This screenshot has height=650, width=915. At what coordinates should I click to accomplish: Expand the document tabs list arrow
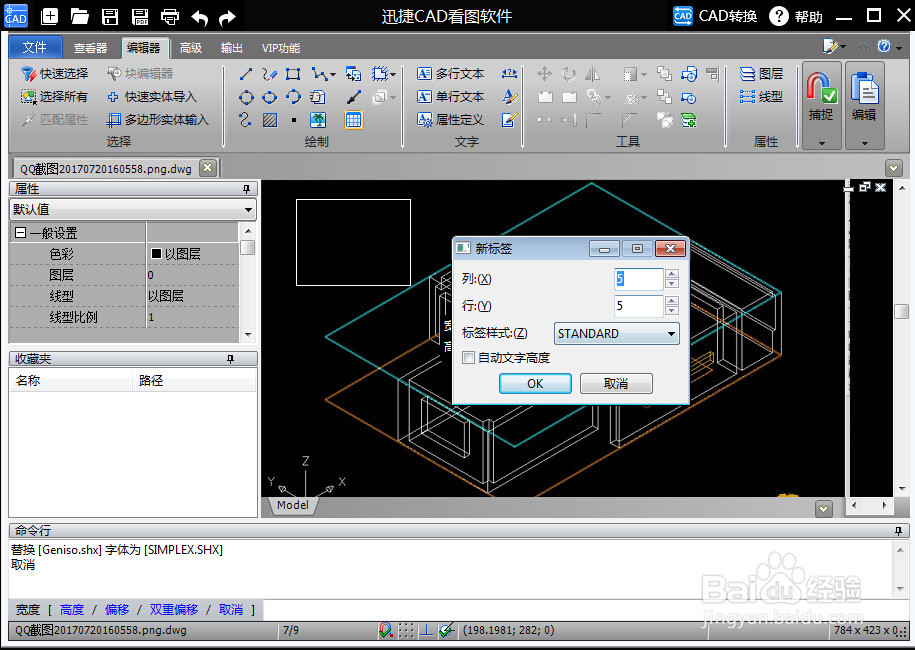point(893,169)
